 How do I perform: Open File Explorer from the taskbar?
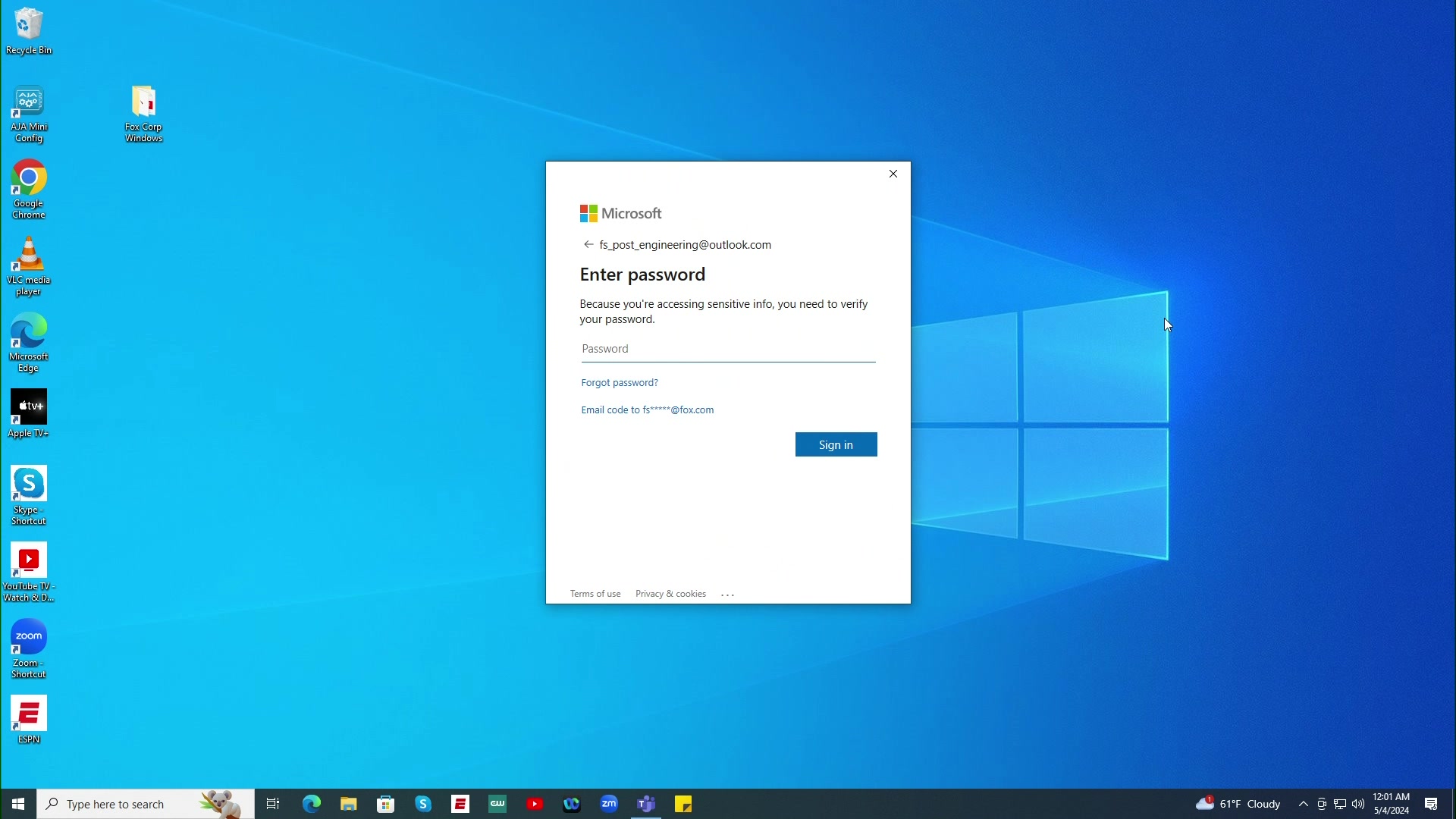click(x=349, y=804)
